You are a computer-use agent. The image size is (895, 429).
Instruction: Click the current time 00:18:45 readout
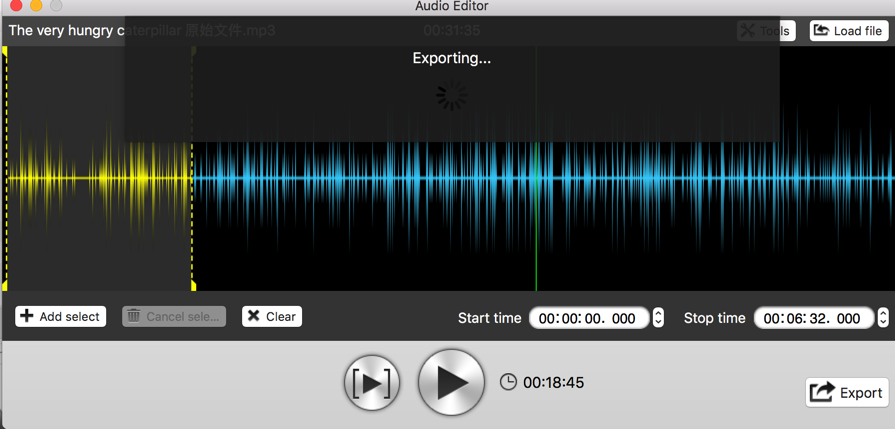554,382
